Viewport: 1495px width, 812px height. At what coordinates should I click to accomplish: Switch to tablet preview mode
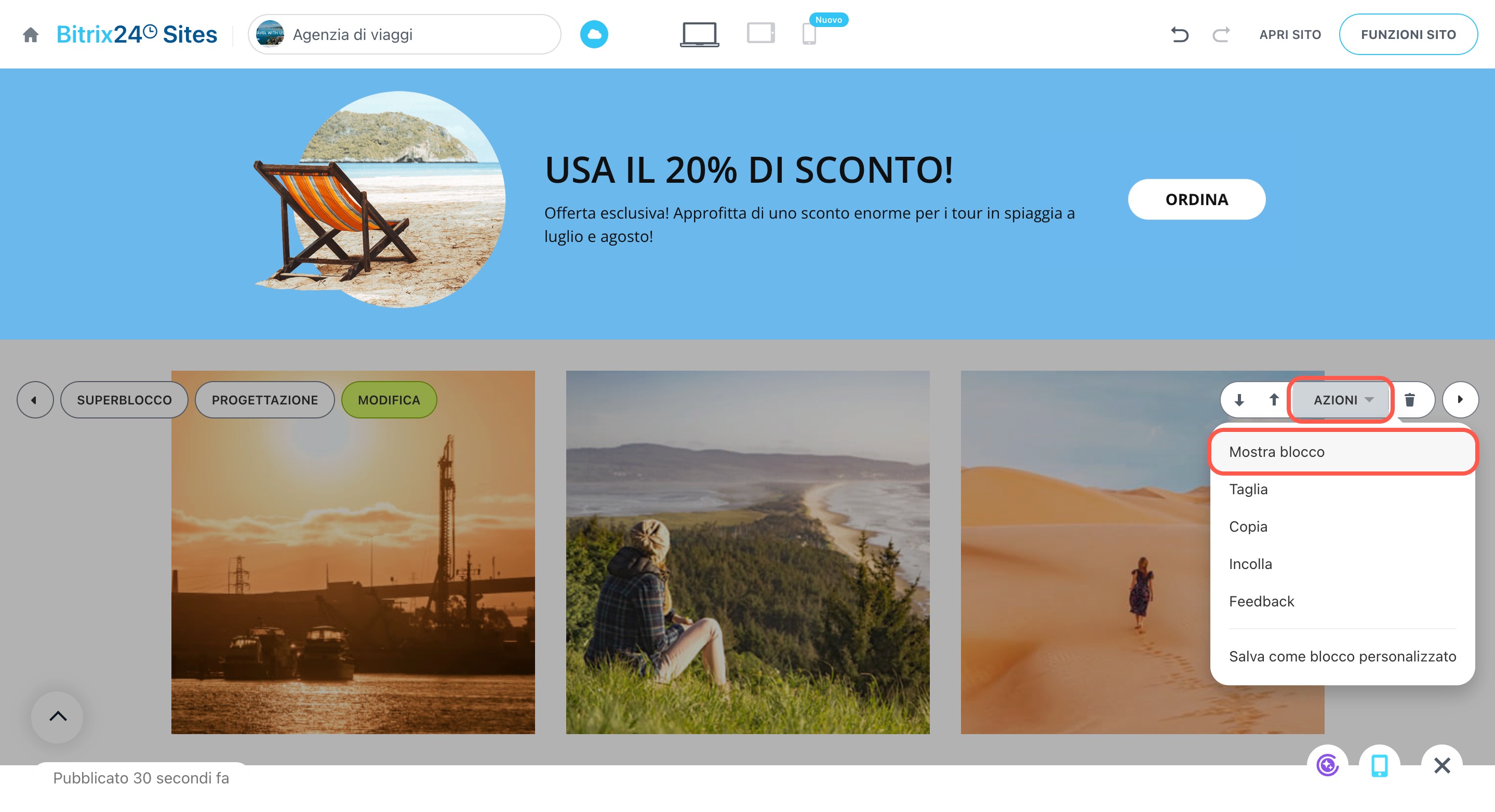point(760,34)
